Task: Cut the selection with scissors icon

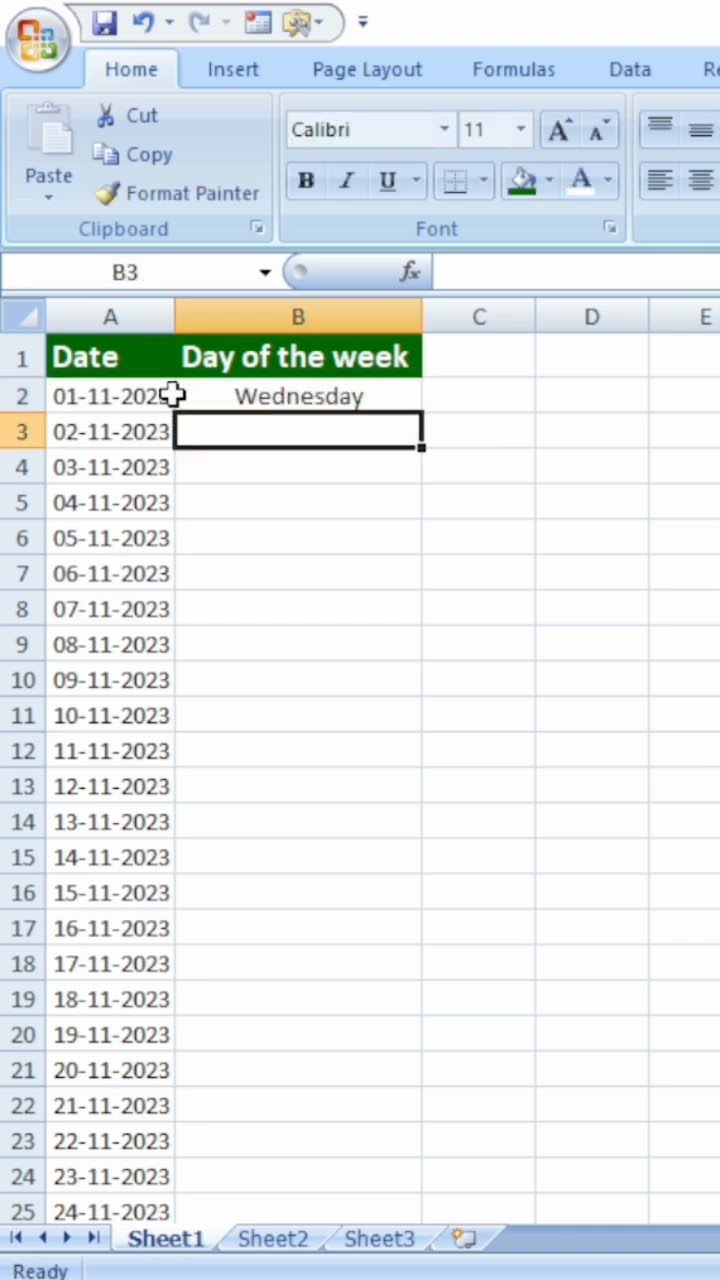Action: point(106,116)
